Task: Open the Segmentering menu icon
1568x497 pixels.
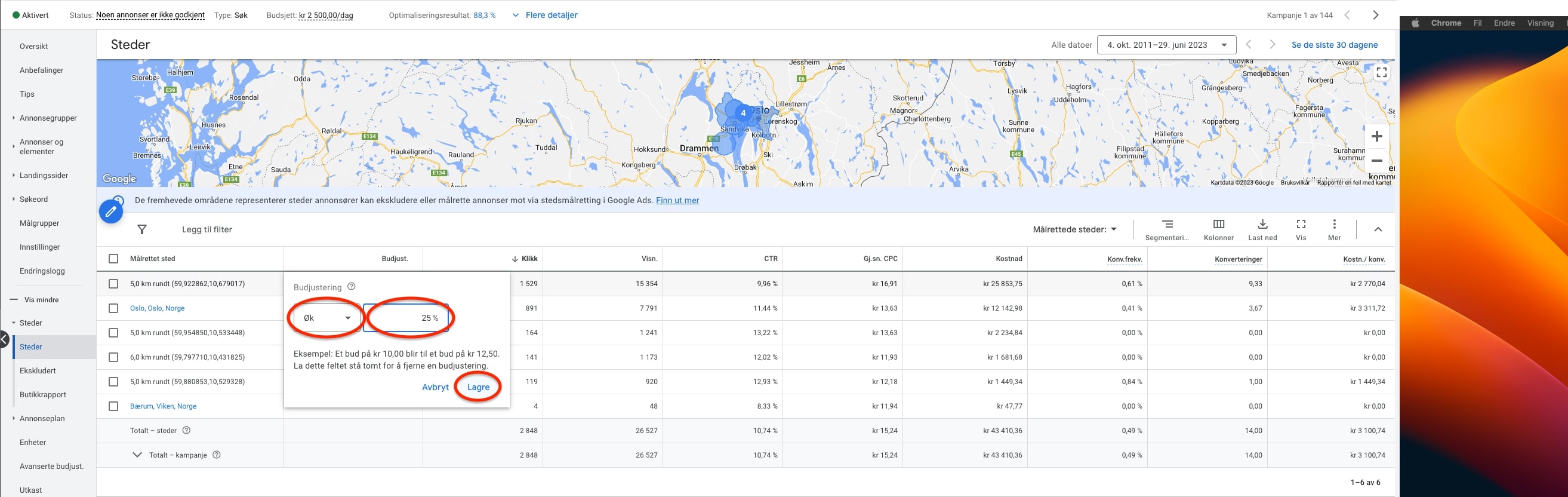Action: [1167, 224]
